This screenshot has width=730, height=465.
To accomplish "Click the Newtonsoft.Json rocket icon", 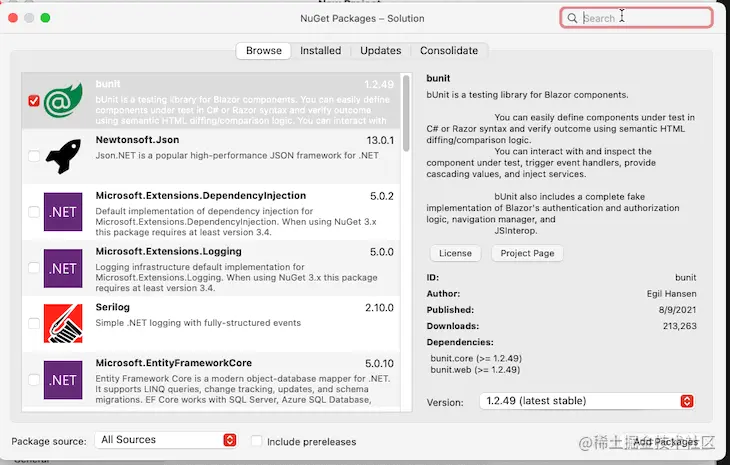I will [x=63, y=156].
